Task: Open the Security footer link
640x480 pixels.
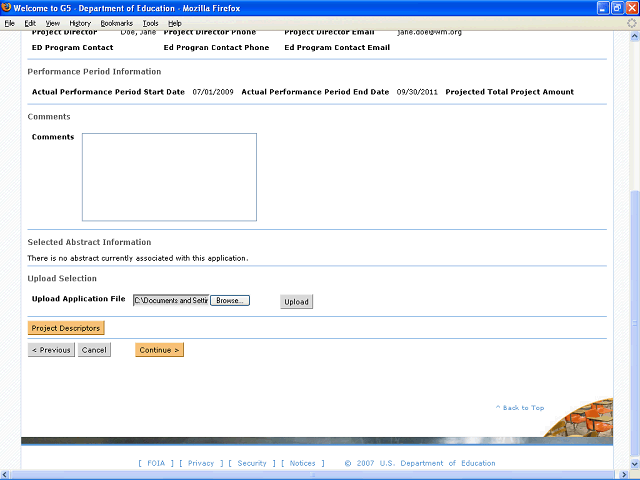Action: click(x=252, y=463)
